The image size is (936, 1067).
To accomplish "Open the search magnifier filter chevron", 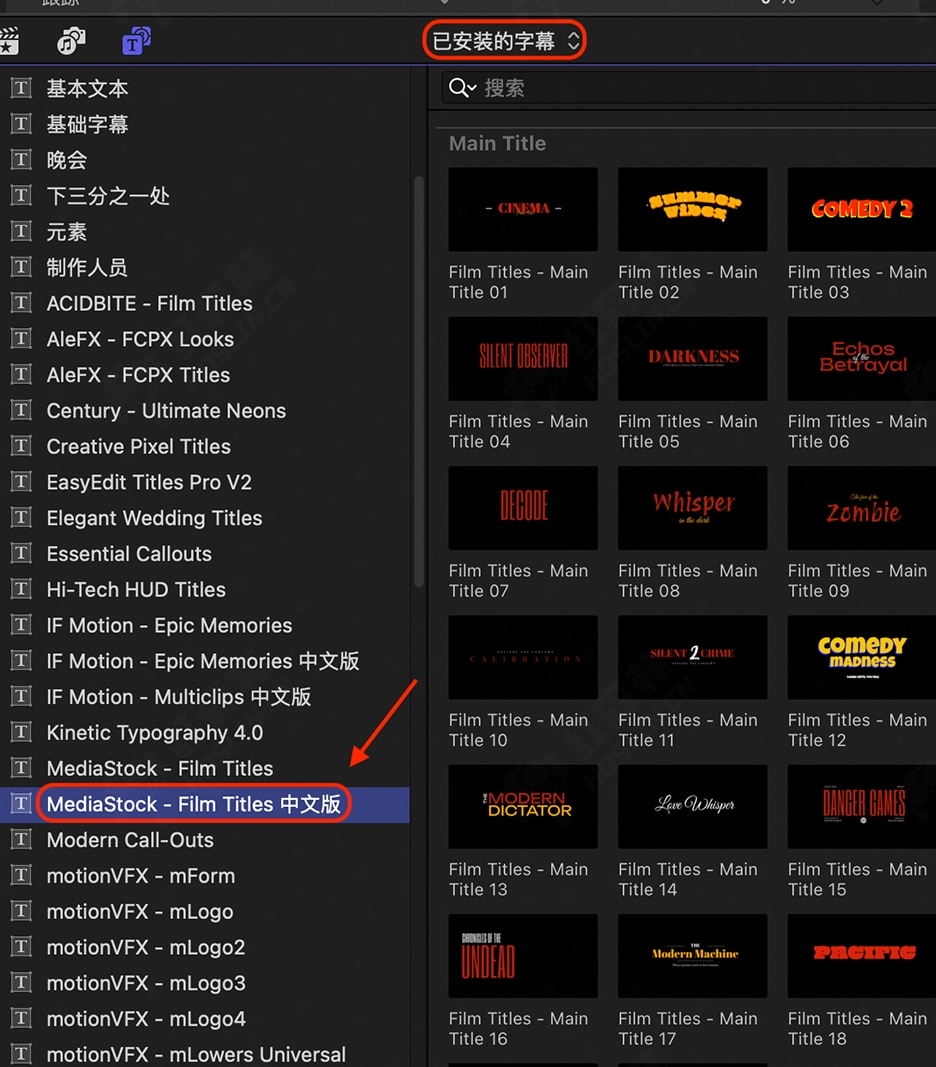I will pyautogui.click(x=462, y=88).
